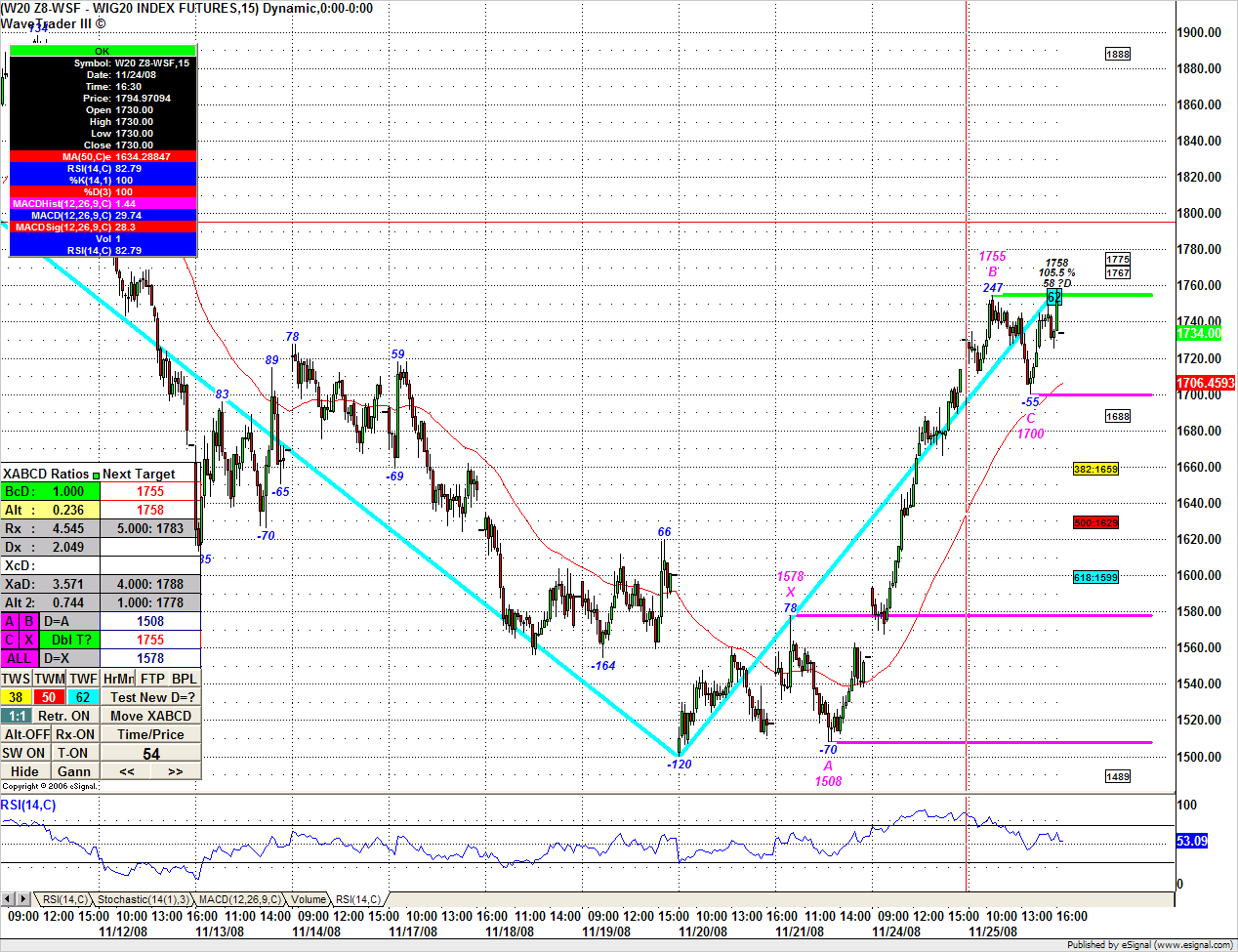Click the yellow Alt ratio 0.236 cell
The height and width of the screenshot is (952, 1238).
pyautogui.click(x=50, y=510)
